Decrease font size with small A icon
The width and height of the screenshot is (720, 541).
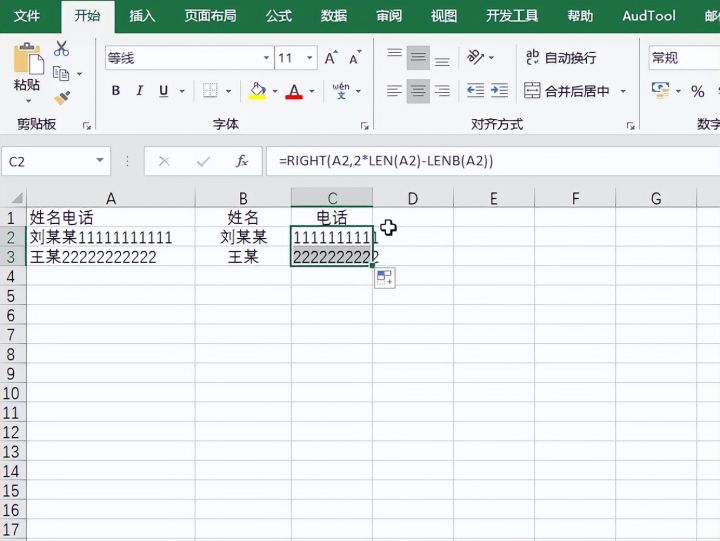point(355,58)
